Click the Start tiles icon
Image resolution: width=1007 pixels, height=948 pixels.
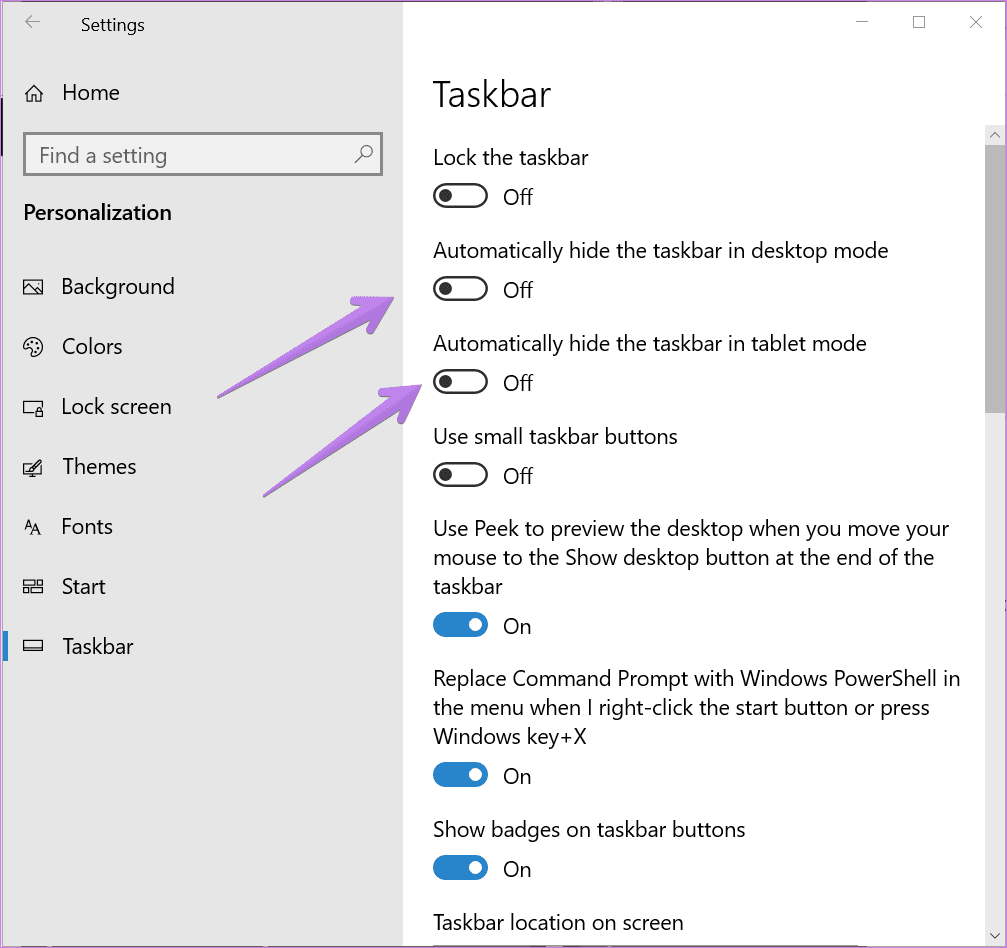pos(33,587)
